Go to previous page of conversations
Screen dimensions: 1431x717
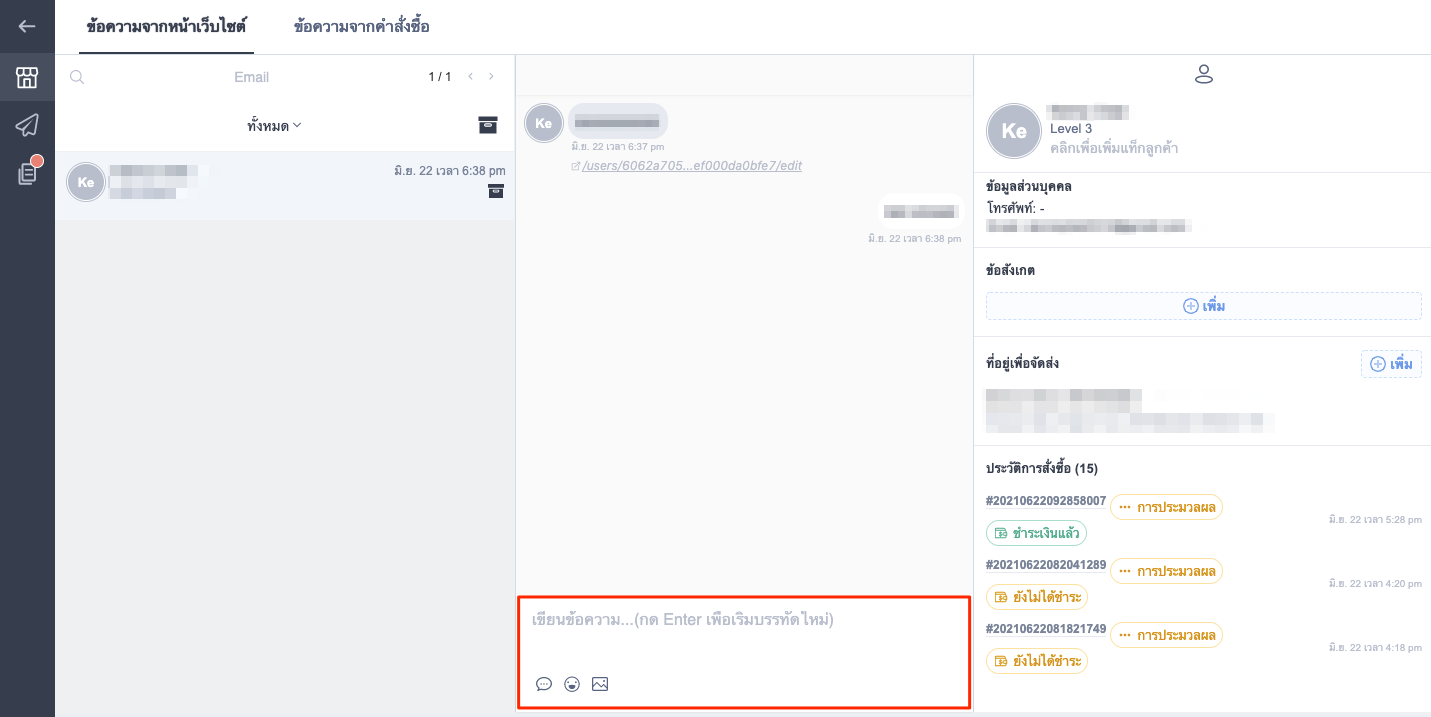470,77
